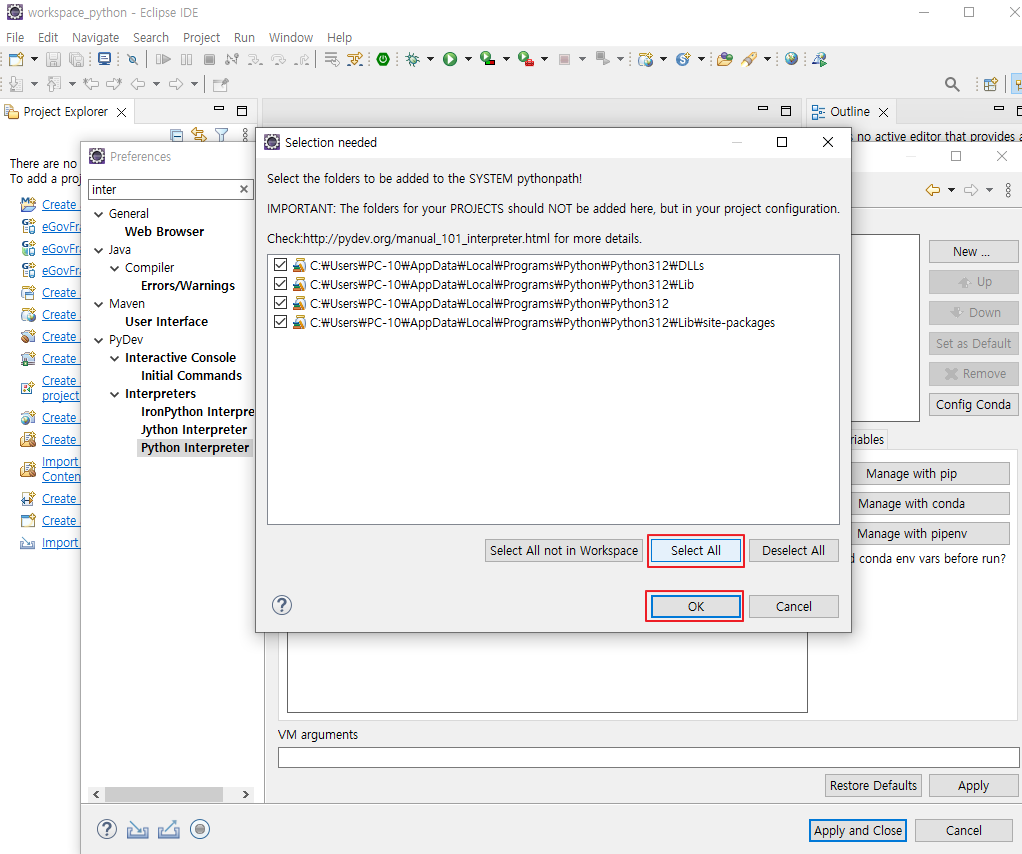
Task: Collapse the Maven tree node
Action: point(98,304)
